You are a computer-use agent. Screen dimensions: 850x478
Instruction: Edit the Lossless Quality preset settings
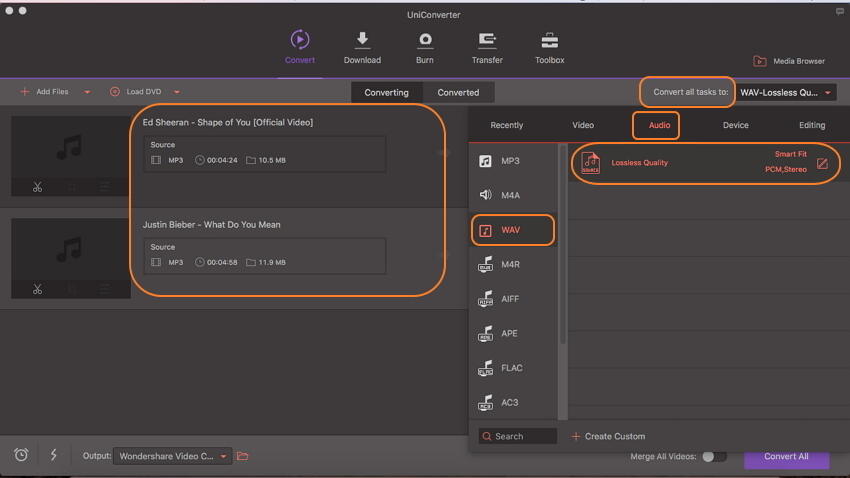point(822,164)
